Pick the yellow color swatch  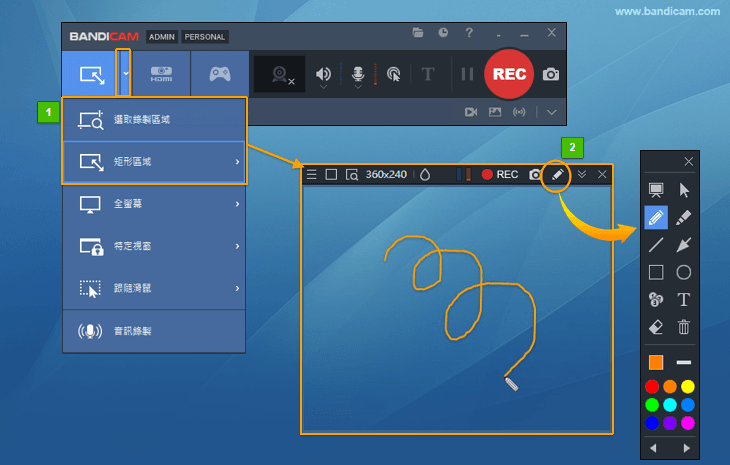(x=687, y=386)
